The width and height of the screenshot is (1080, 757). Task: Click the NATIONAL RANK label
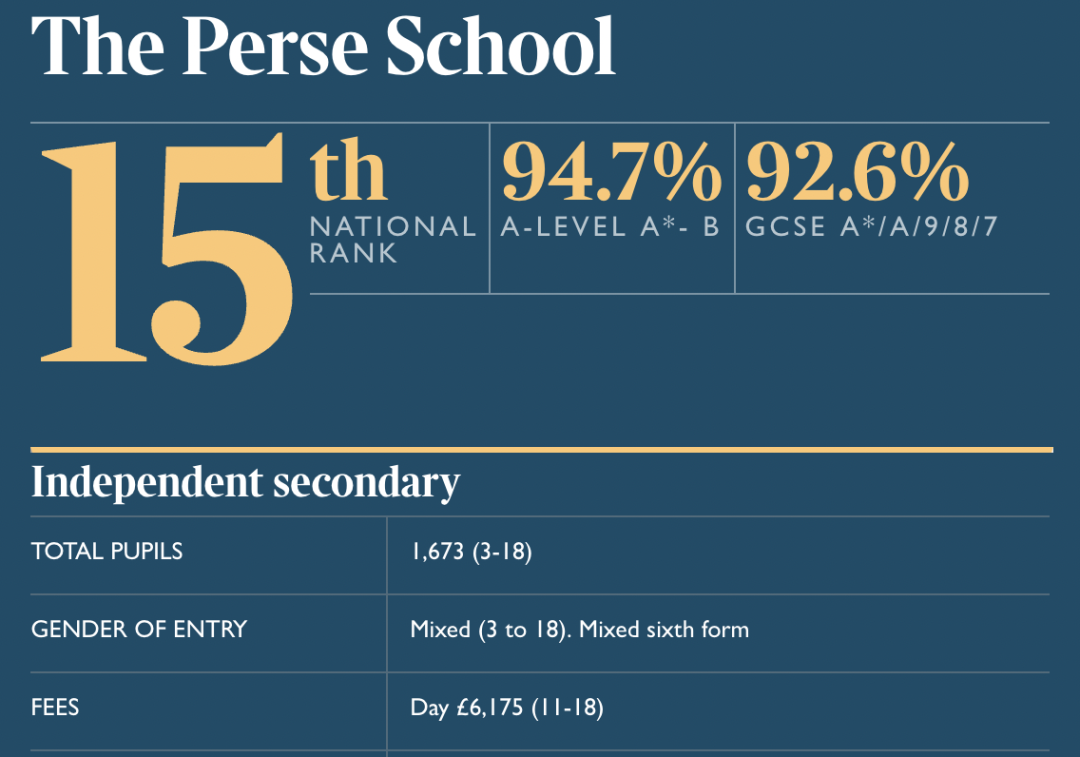pyautogui.click(x=393, y=239)
